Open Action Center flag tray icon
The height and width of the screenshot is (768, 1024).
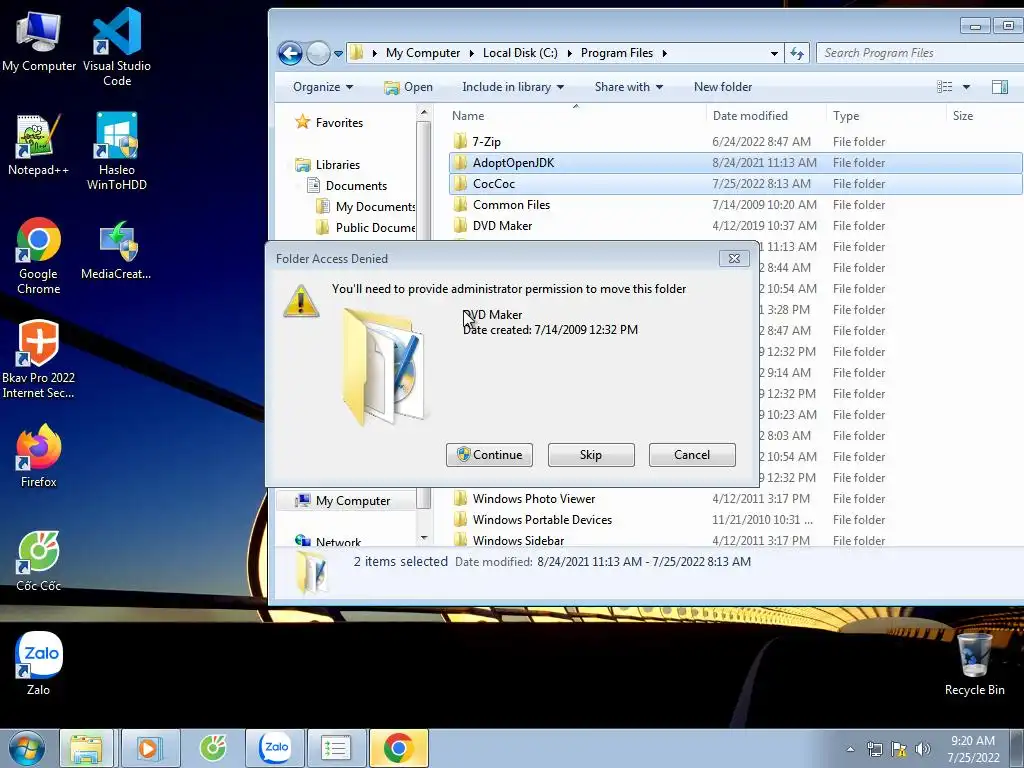tap(899, 749)
